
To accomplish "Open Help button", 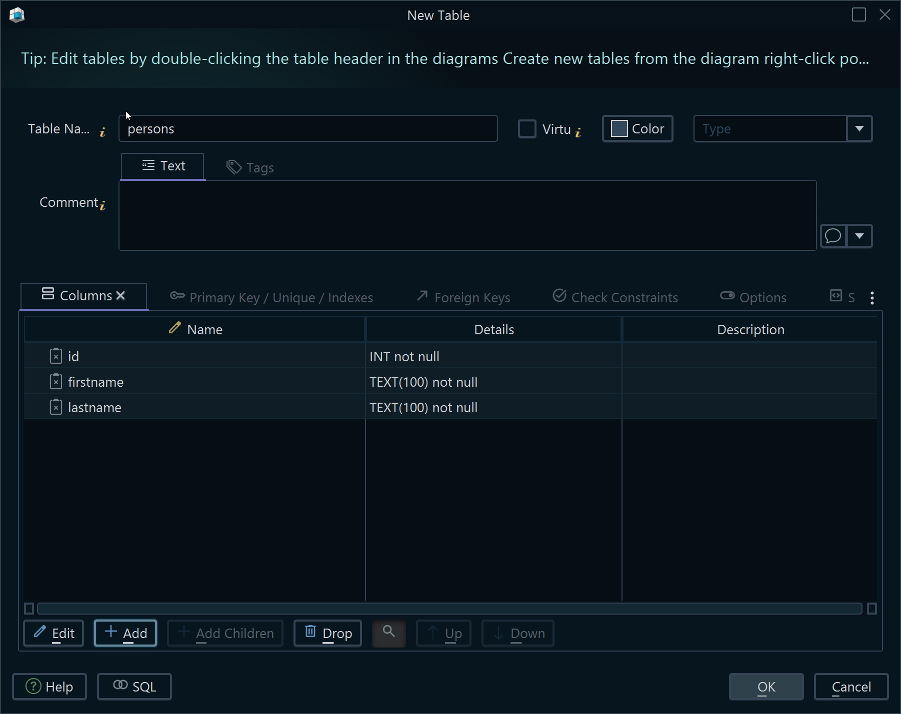I will coord(49,686).
